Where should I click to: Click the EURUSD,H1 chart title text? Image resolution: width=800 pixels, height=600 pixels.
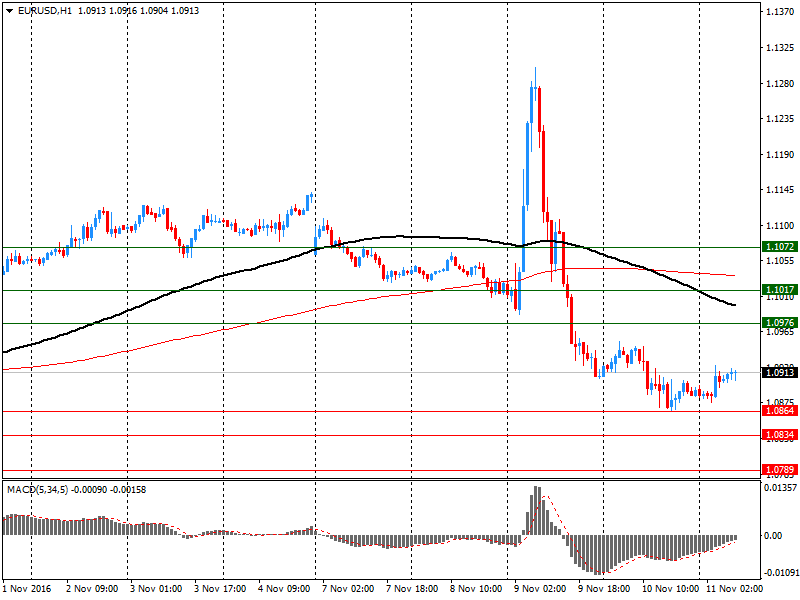point(45,11)
